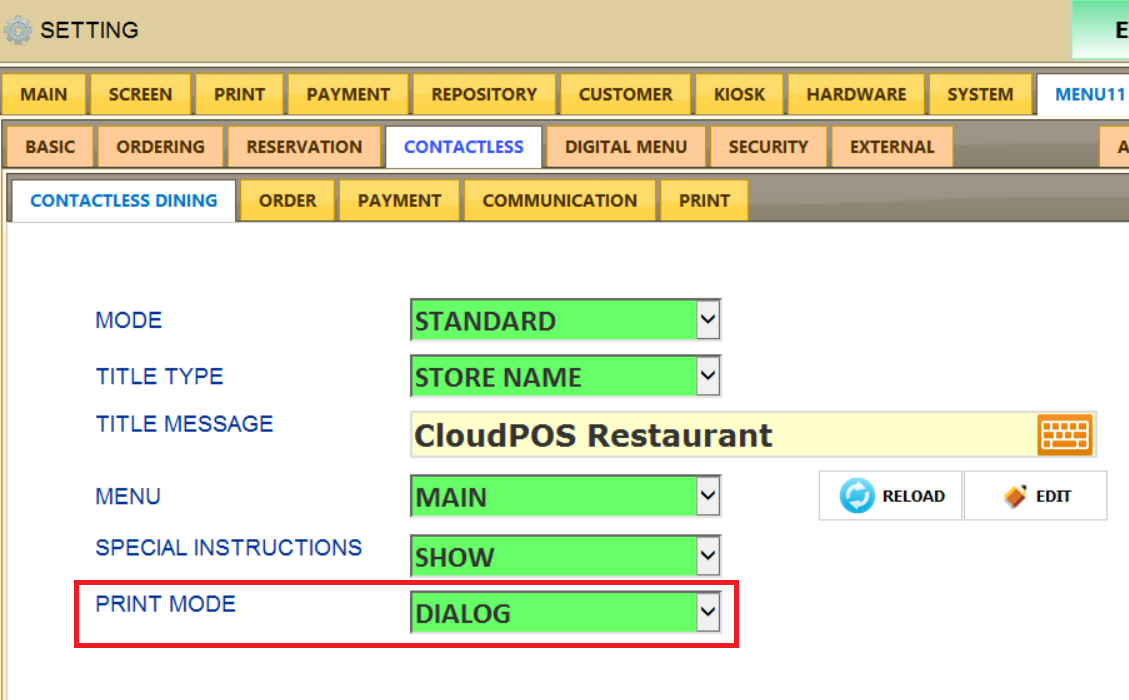This screenshot has width=1129, height=700.
Task: Switch to the MAIN top tab
Action: (x=44, y=94)
